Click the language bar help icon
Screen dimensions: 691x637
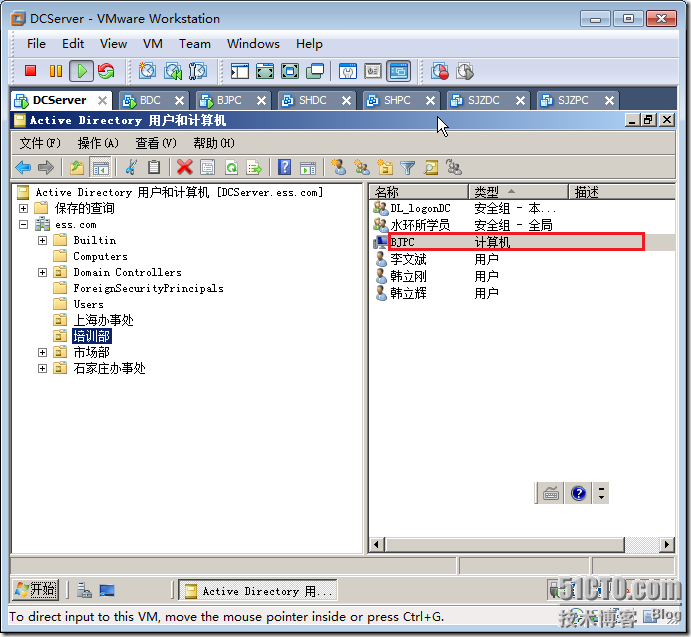[x=578, y=493]
